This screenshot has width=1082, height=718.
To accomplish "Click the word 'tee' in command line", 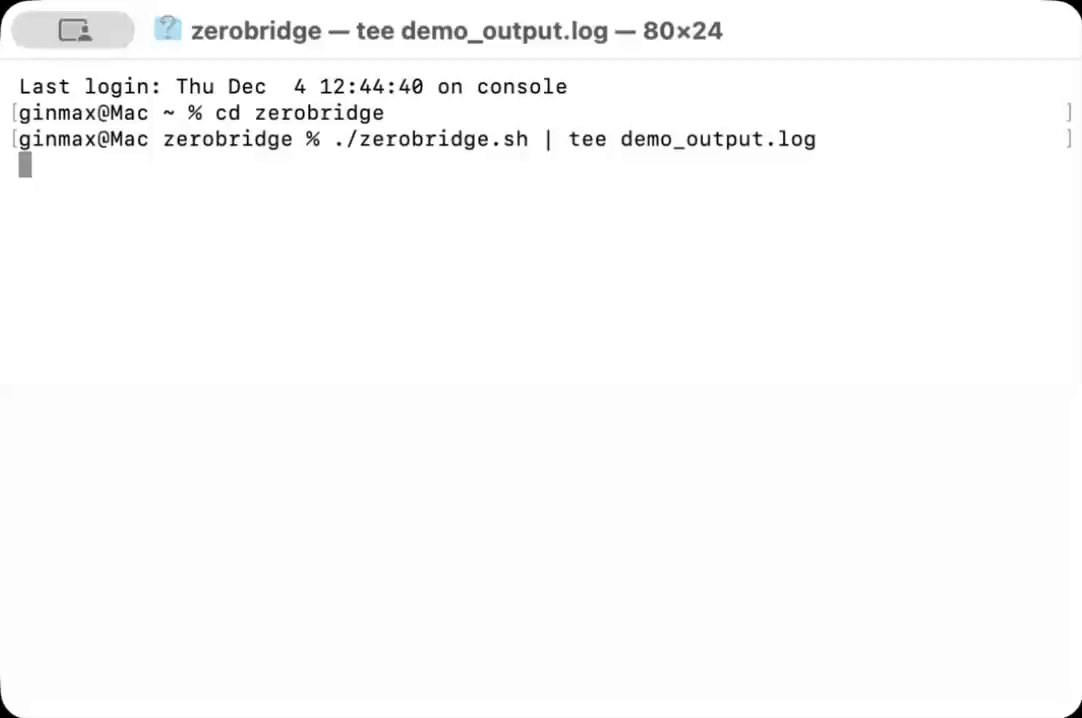I will tap(587, 139).
